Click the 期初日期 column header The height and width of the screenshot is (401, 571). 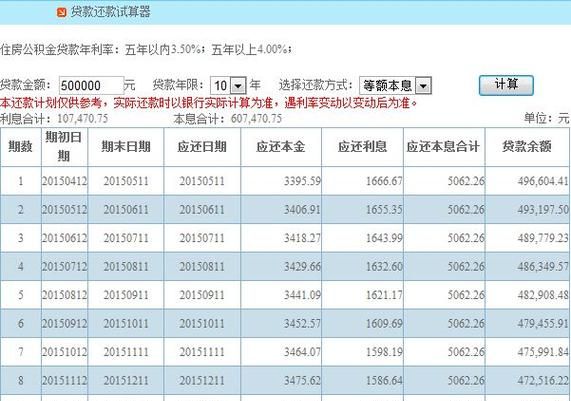pos(64,146)
